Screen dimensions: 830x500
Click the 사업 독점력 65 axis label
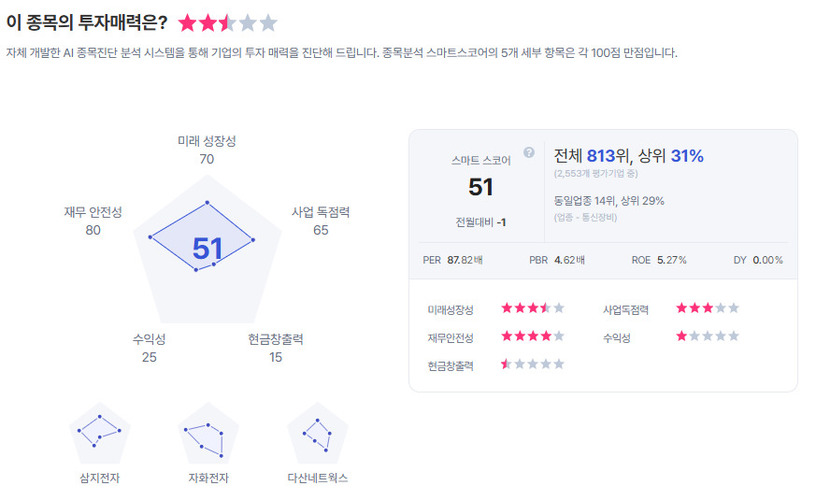pyautogui.click(x=320, y=221)
